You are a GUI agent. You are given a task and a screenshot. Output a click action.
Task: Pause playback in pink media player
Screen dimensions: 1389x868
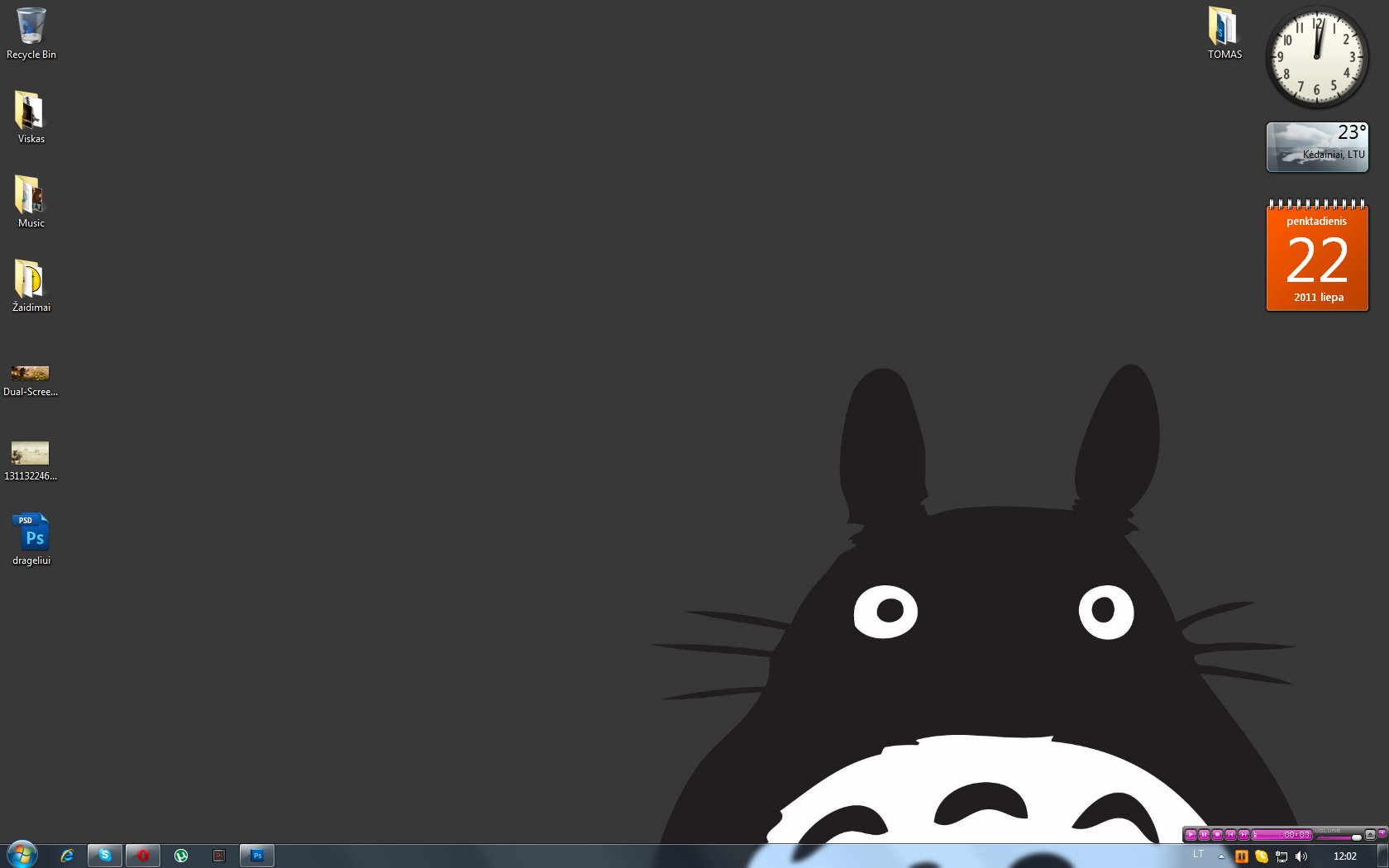1204,835
